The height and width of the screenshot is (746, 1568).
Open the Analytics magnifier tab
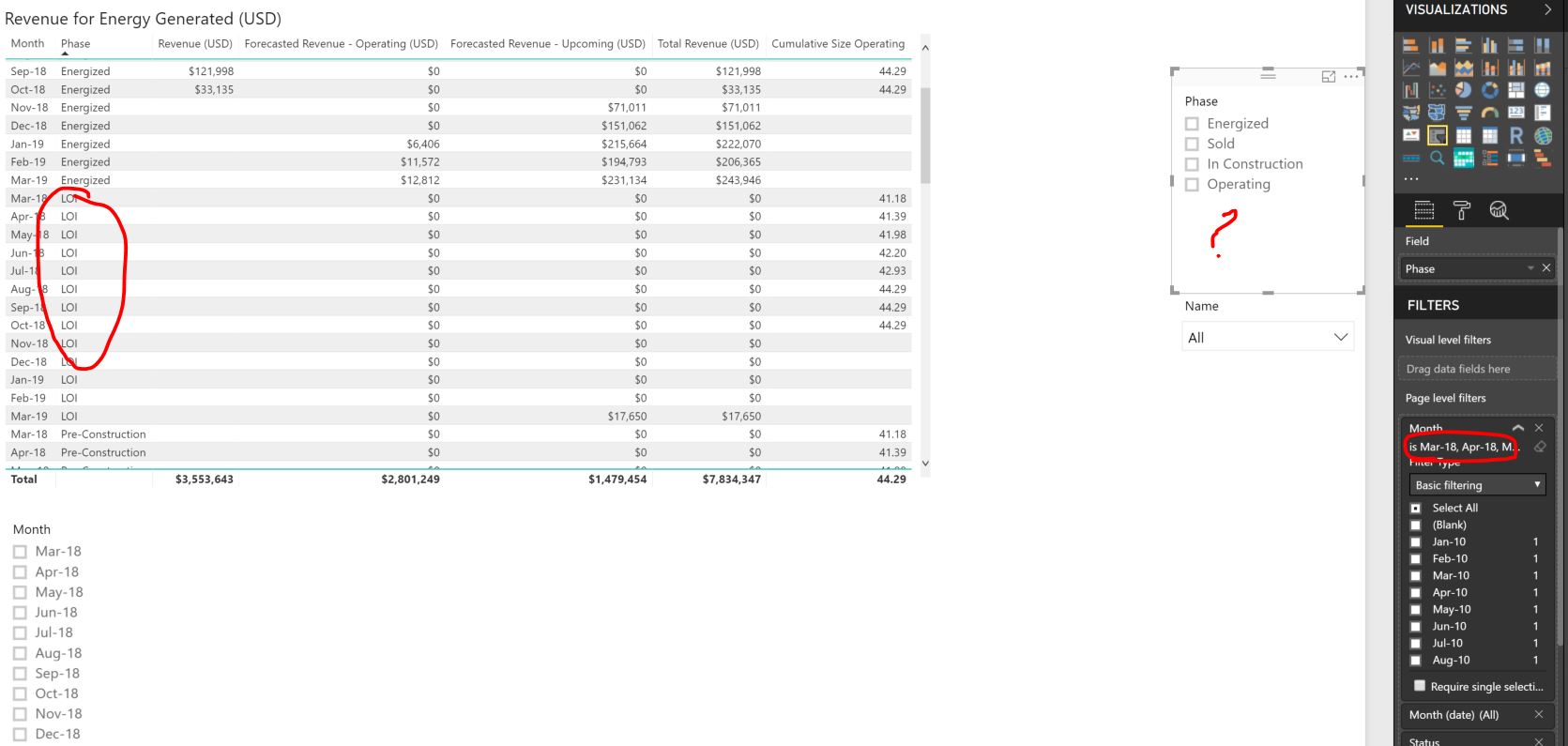point(1499,211)
